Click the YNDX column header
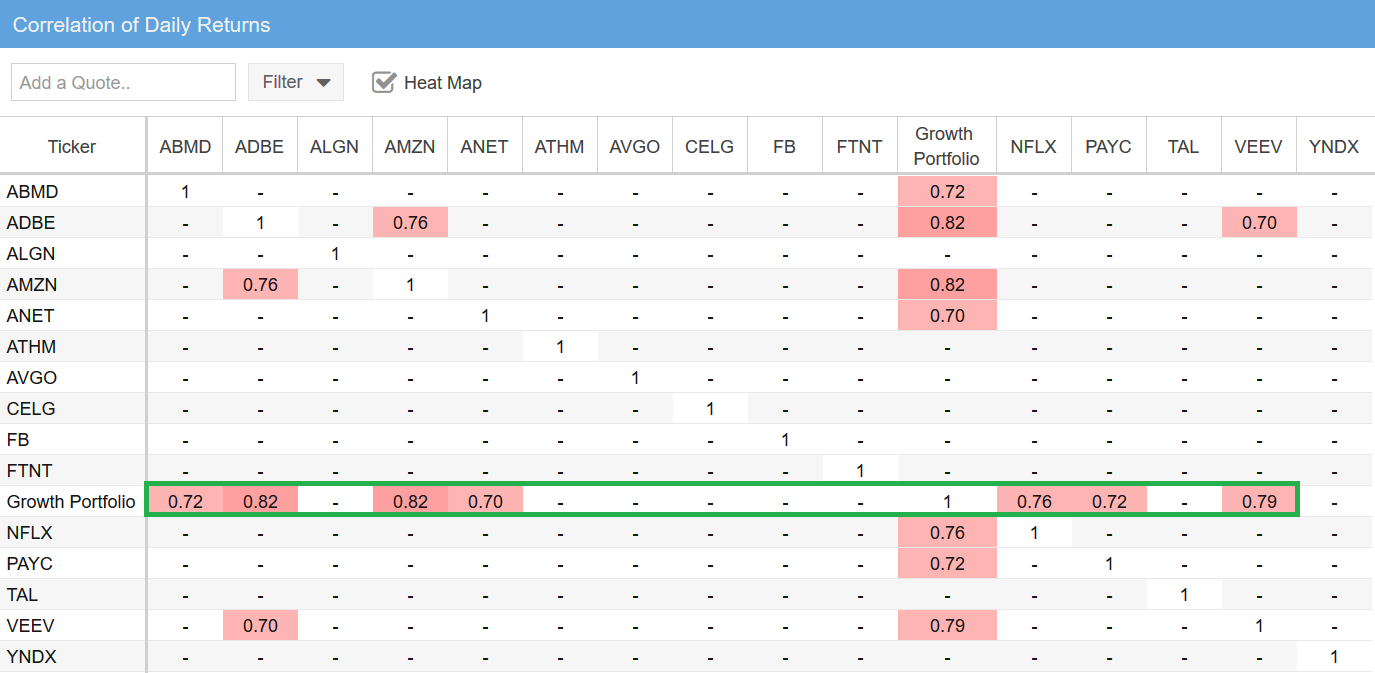Image resolution: width=1375 pixels, height=673 pixels. click(1334, 147)
